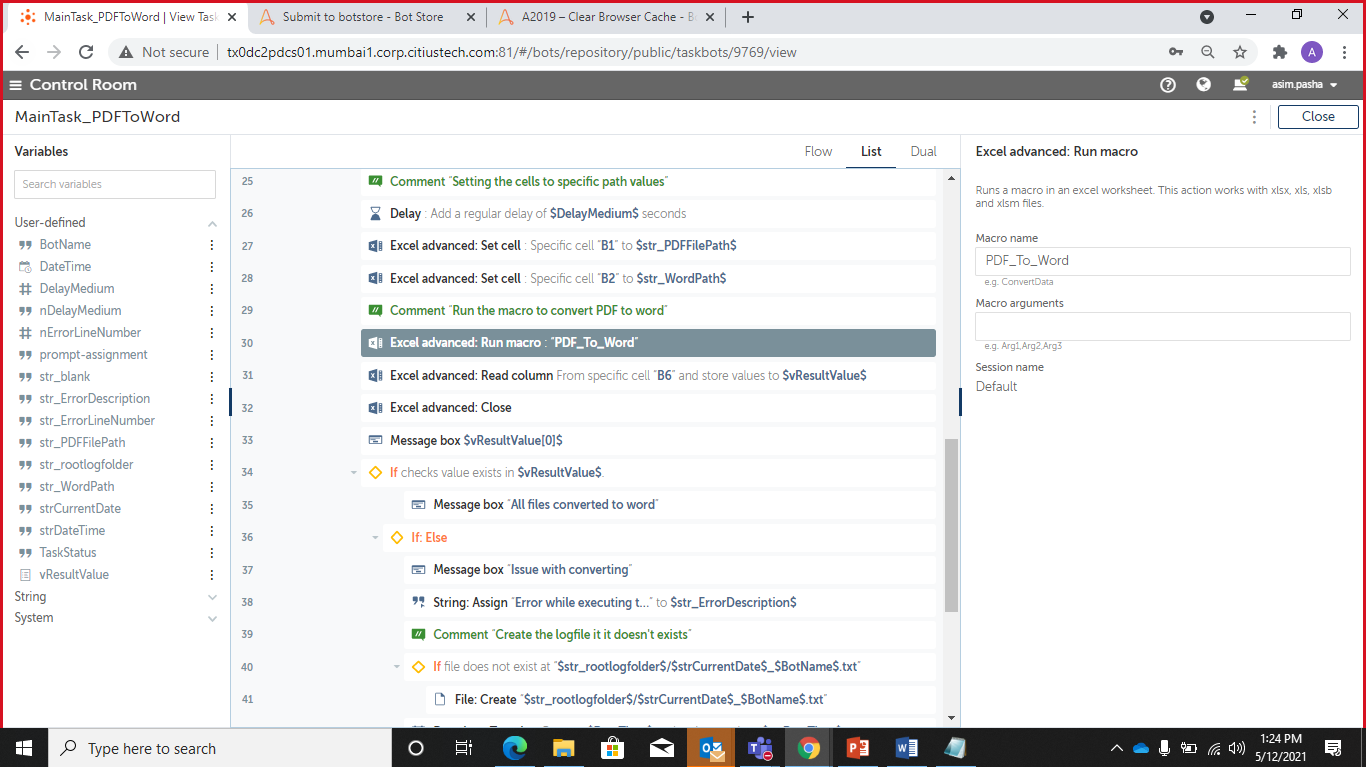Expand the String variables section
Screen dimensions: 1366x767
point(212,597)
